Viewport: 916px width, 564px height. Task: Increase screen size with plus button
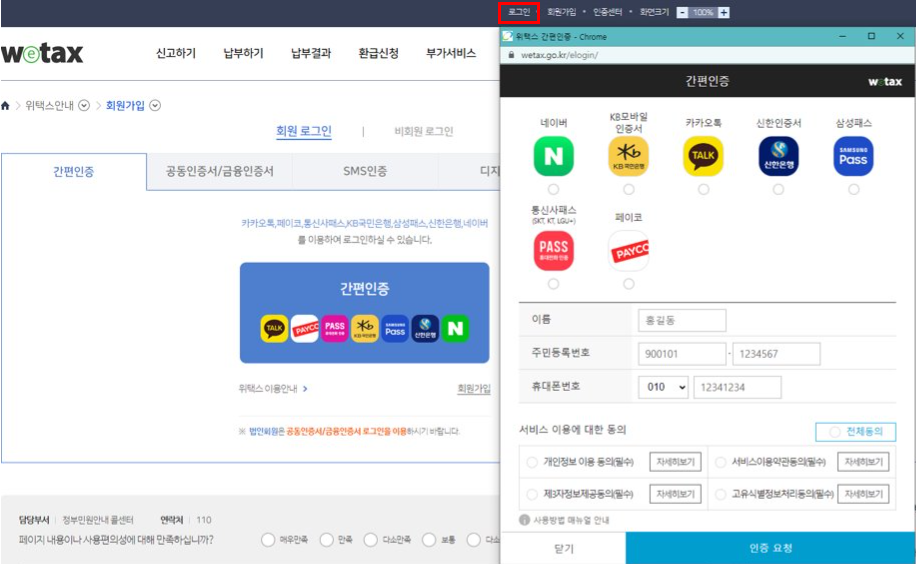724,12
